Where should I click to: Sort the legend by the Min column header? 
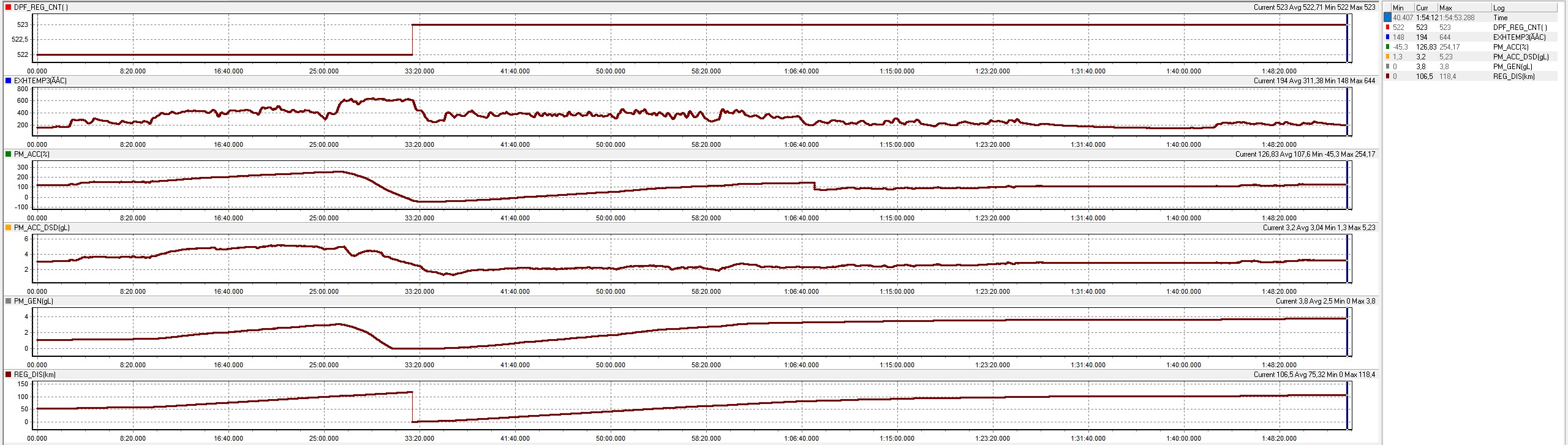pyautogui.click(x=1398, y=8)
